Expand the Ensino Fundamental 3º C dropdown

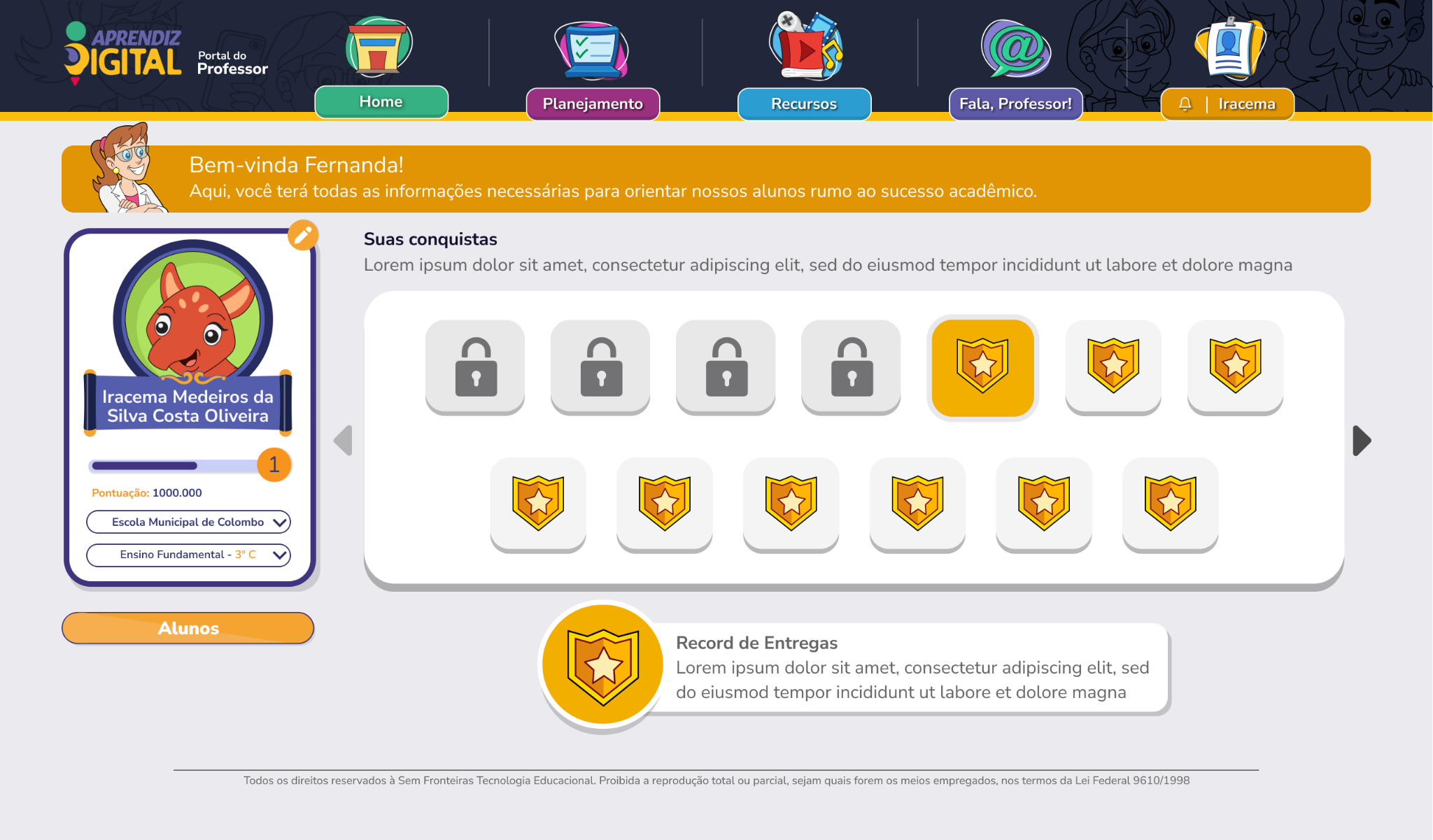tap(188, 555)
